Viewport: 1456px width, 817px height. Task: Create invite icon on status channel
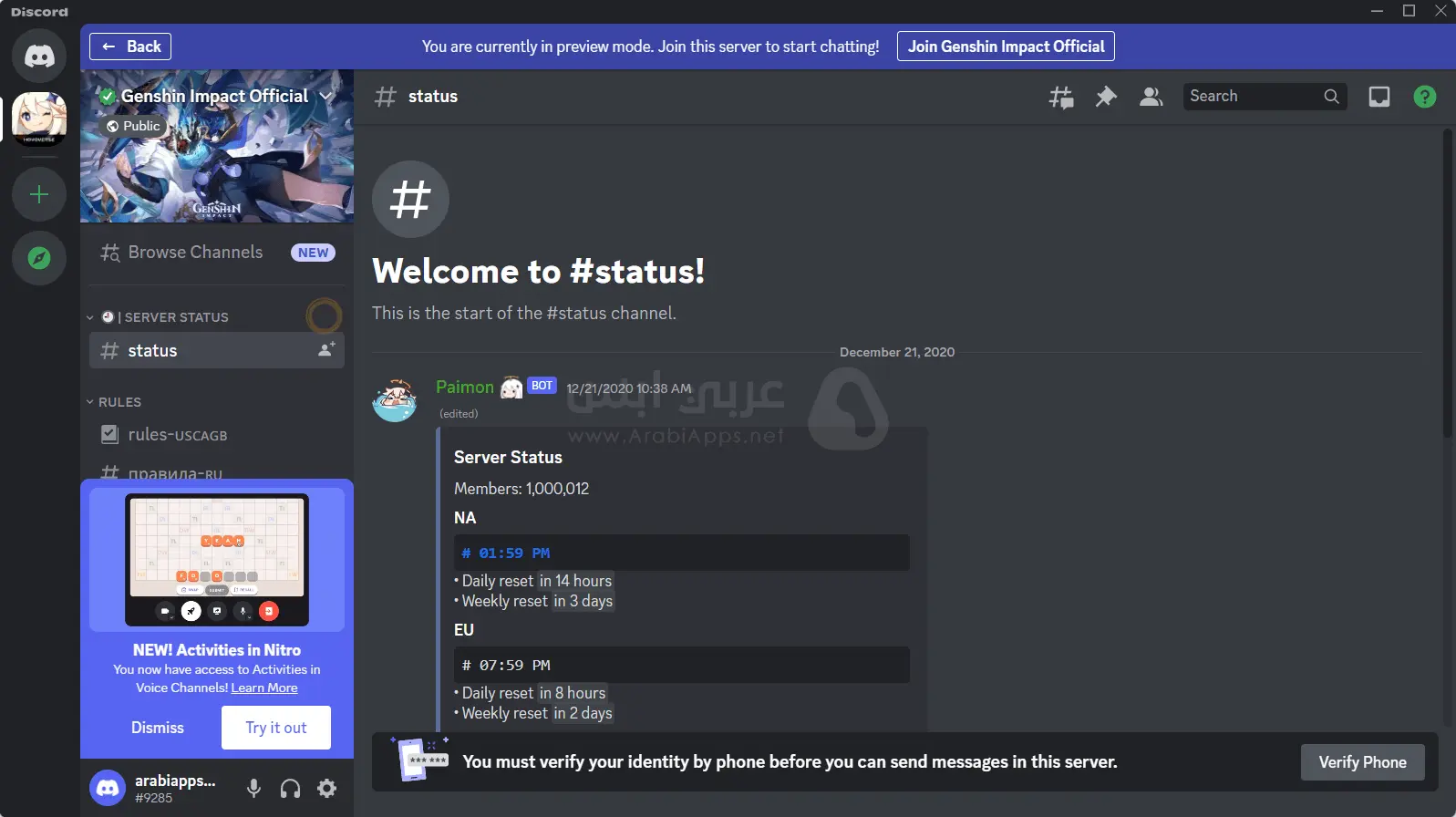point(326,349)
